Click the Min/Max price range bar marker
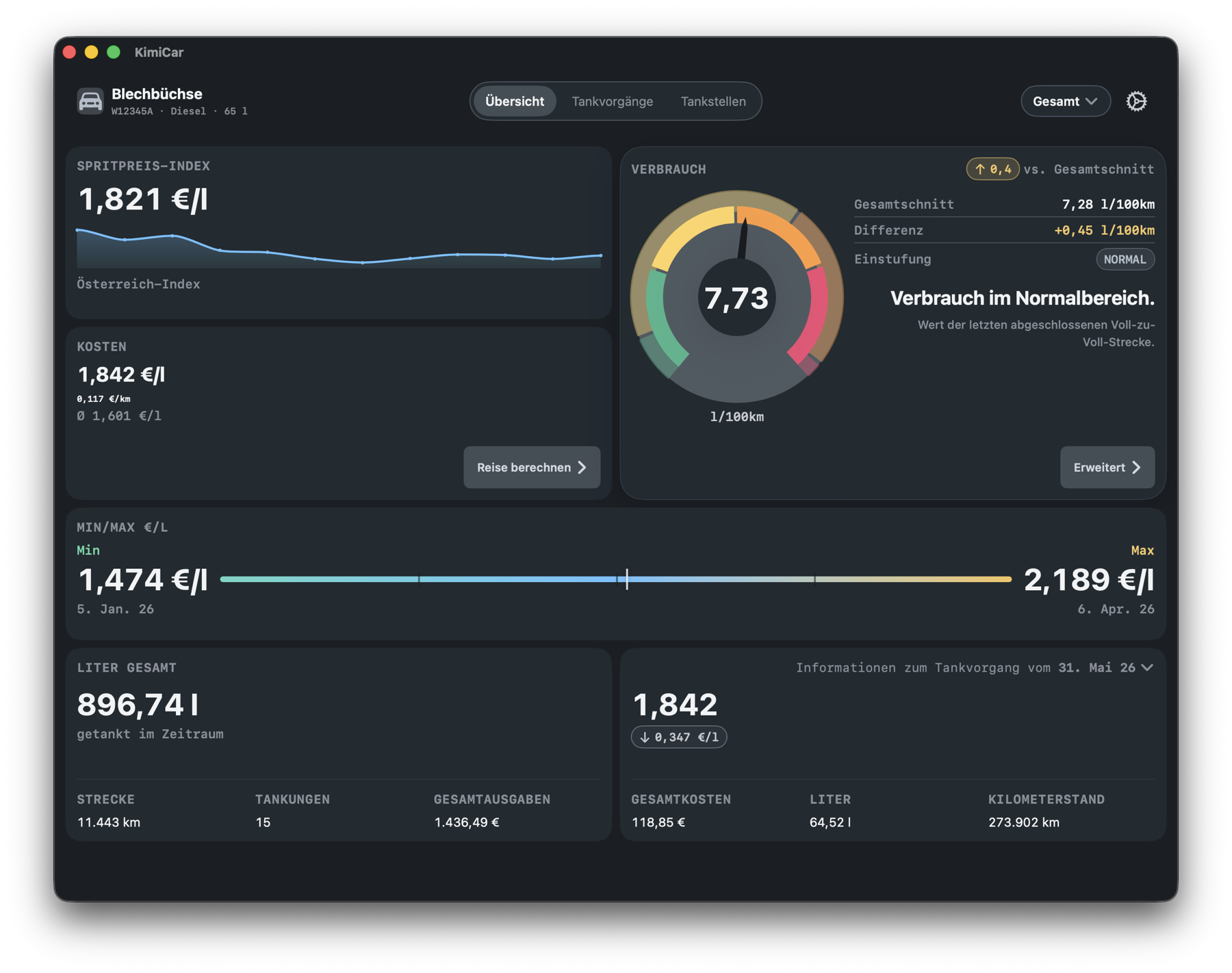Viewport: 1232px width, 973px height. coord(627,579)
